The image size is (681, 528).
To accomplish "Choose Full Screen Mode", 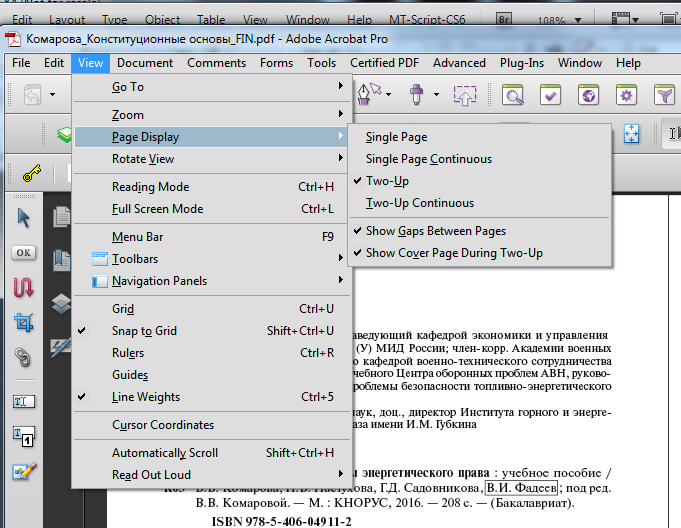I will coord(212,209).
